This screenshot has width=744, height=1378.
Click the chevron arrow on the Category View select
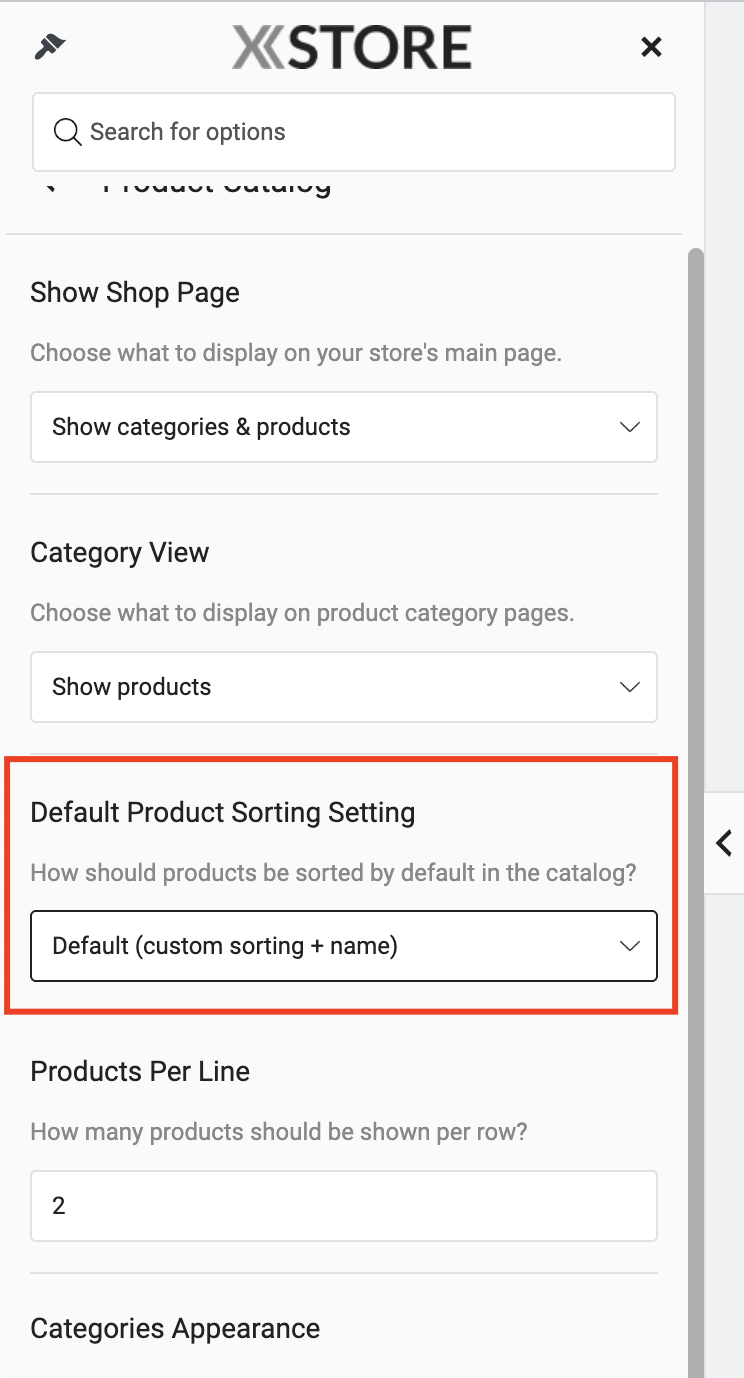[x=629, y=687]
